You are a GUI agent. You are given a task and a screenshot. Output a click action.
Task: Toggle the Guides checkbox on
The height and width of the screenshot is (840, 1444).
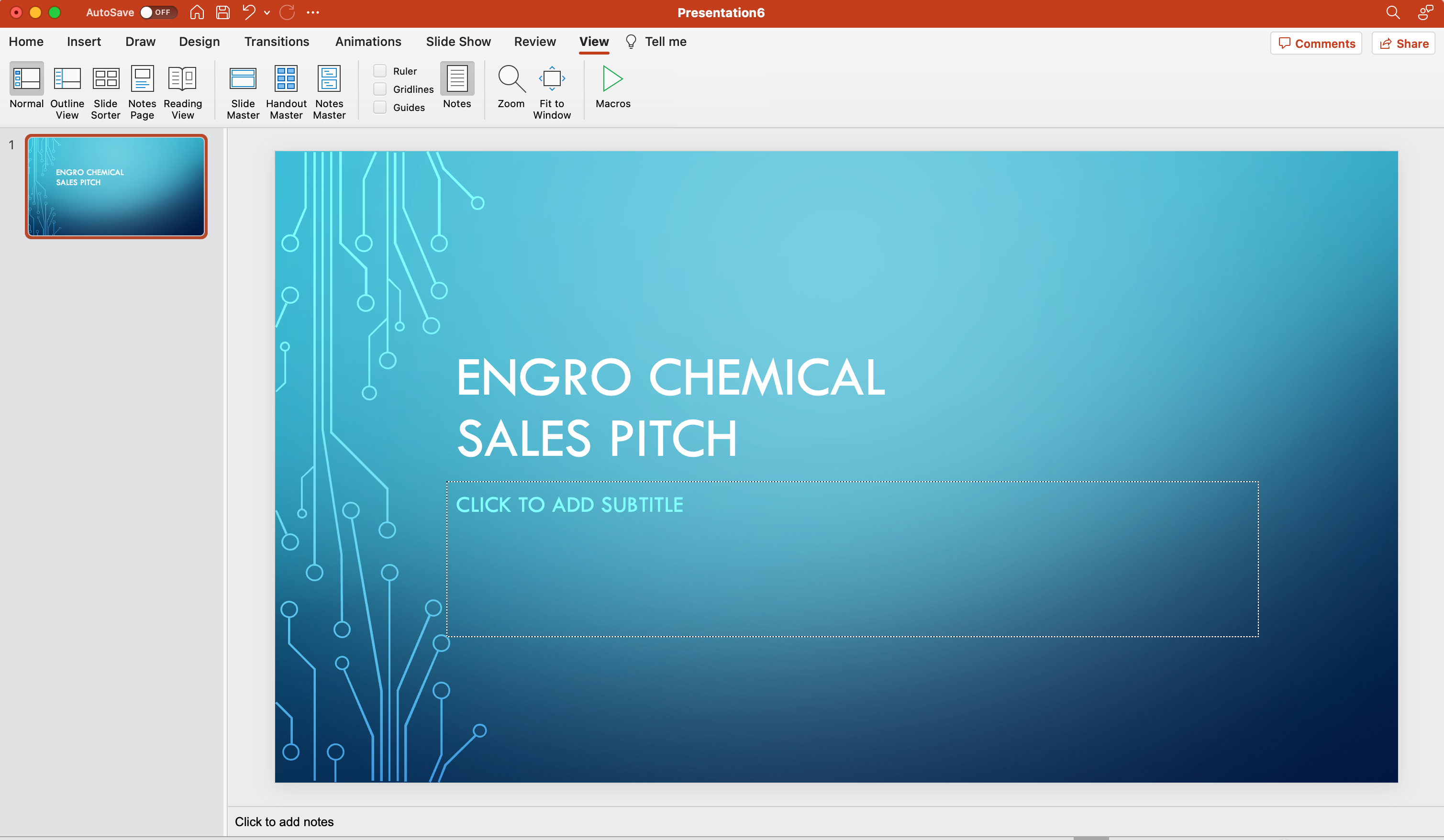pos(380,107)
